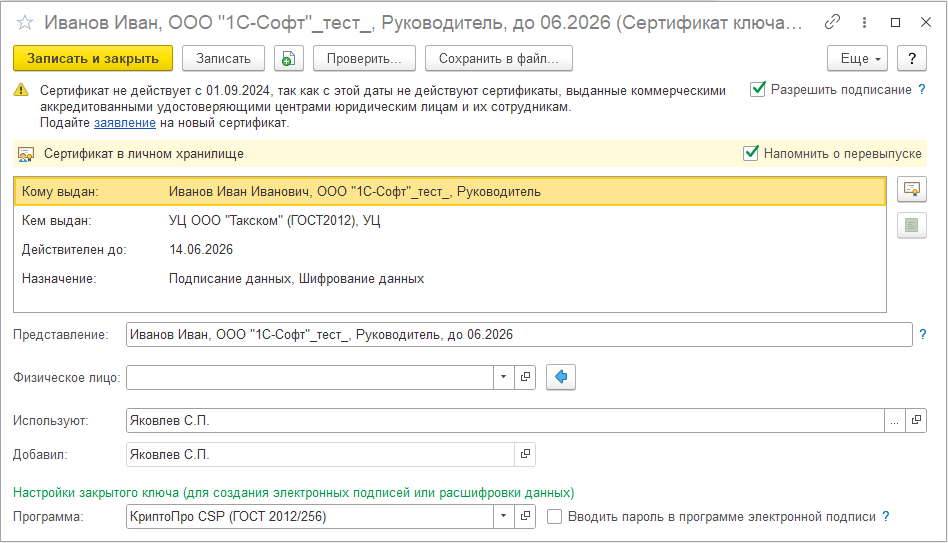
Task: Open the Добавил user record icon
Action: click(x=526, y=455)
